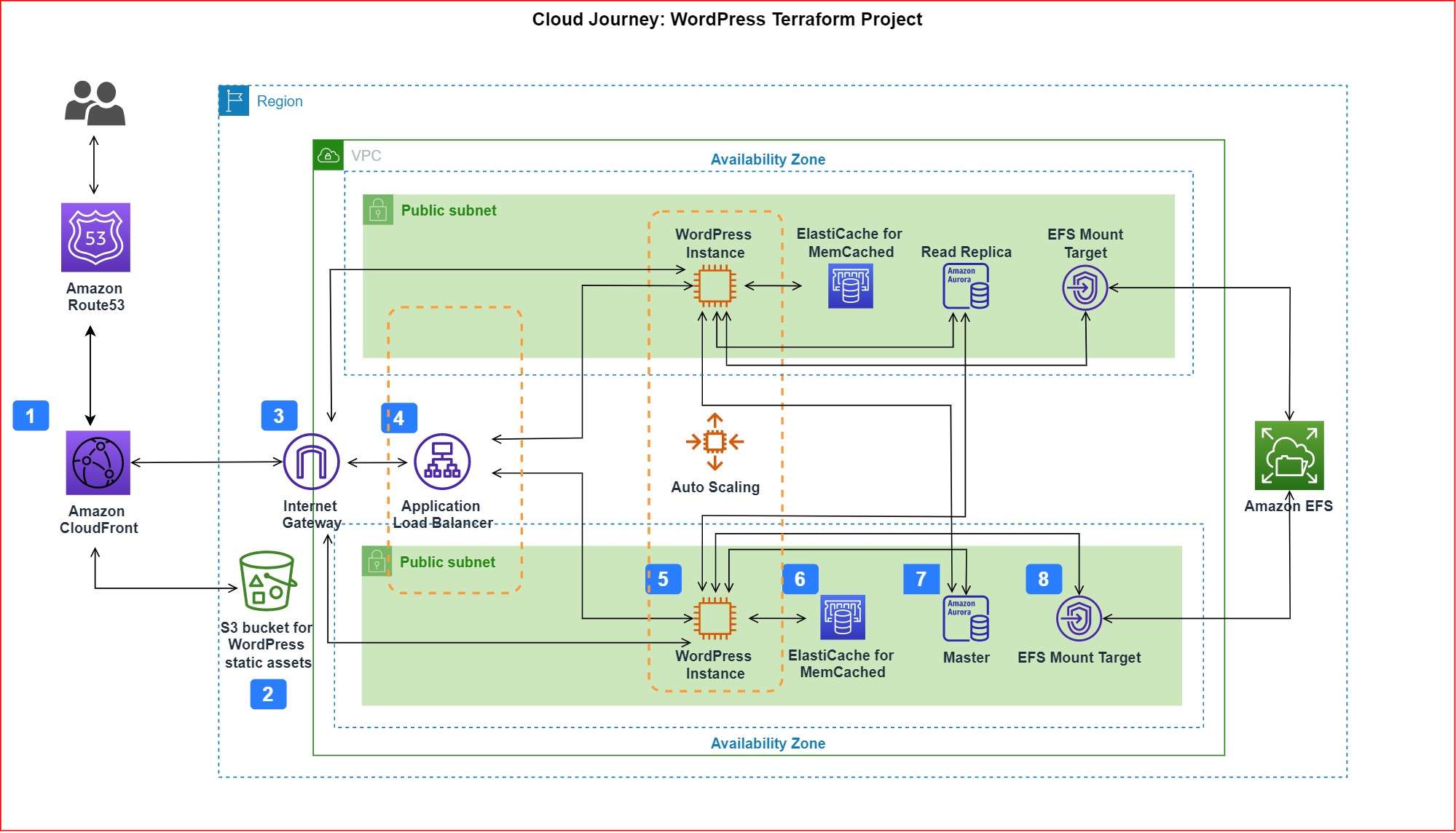Click the users group icon

95,103
